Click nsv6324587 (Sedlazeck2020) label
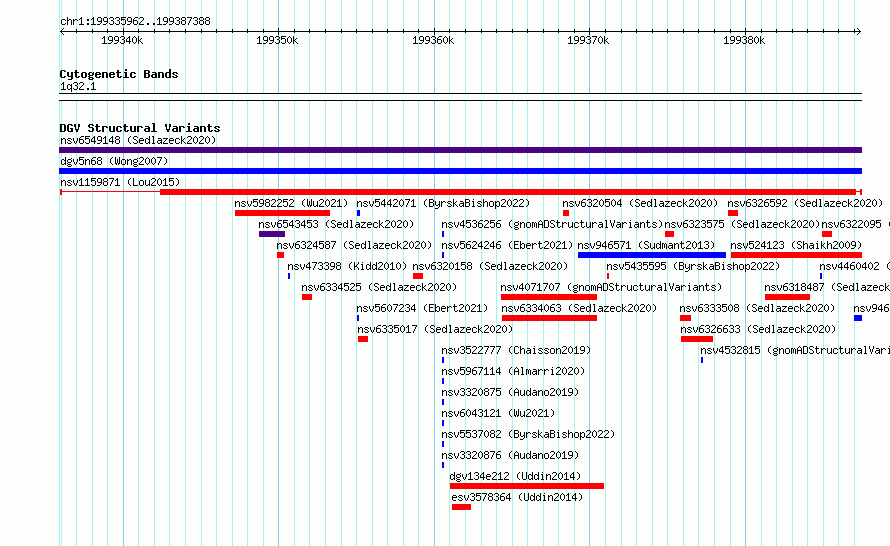This screenshot has height=546, width=890. pyautogui.click(x=354, y=245)
